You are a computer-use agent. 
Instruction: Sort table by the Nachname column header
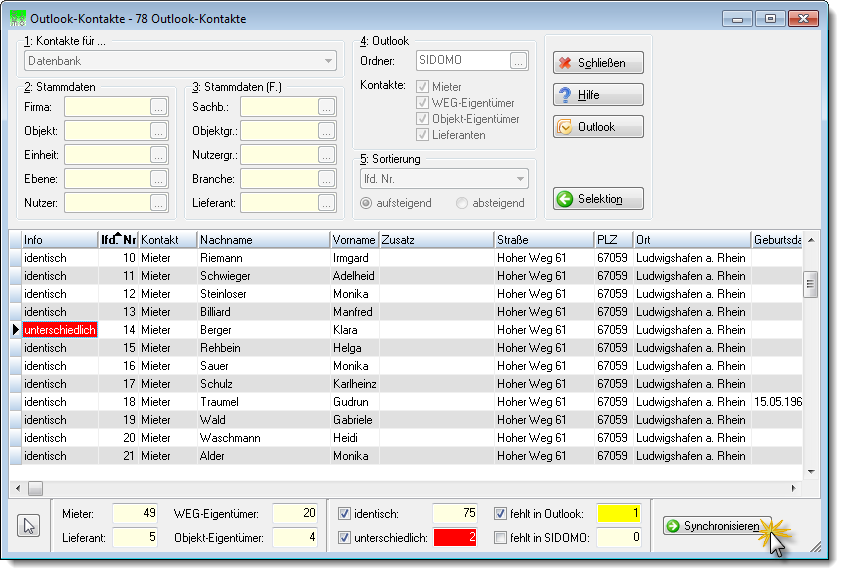pyautogui.click(x=263, y=240)
